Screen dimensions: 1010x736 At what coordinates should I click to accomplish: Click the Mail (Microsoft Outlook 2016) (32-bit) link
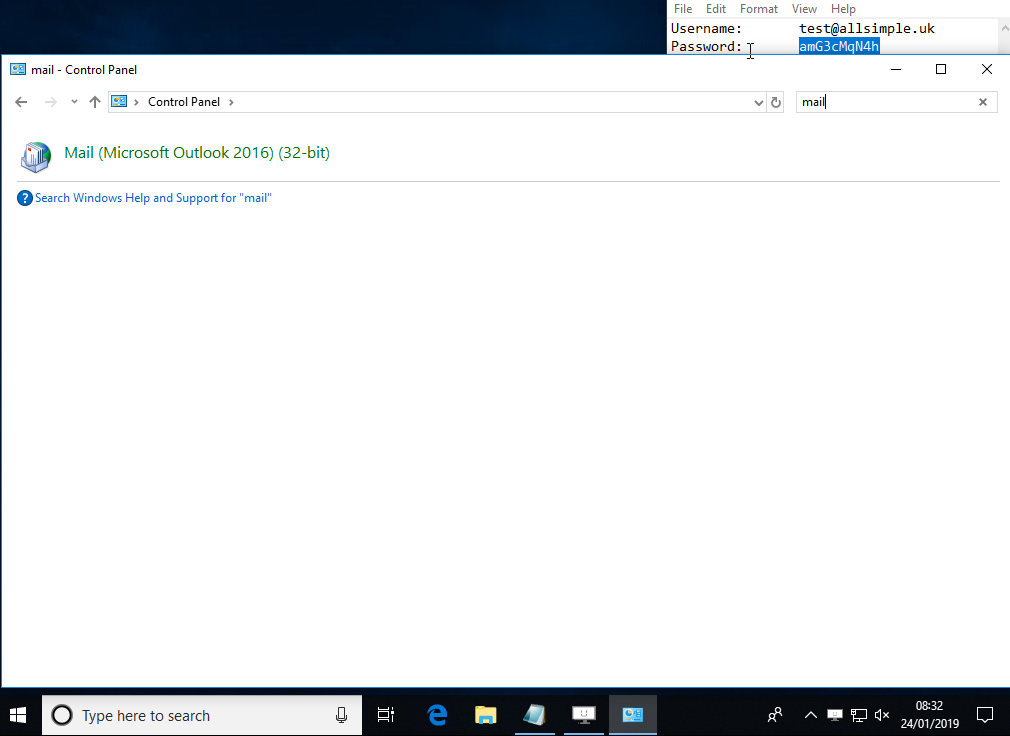coord(197,153)
